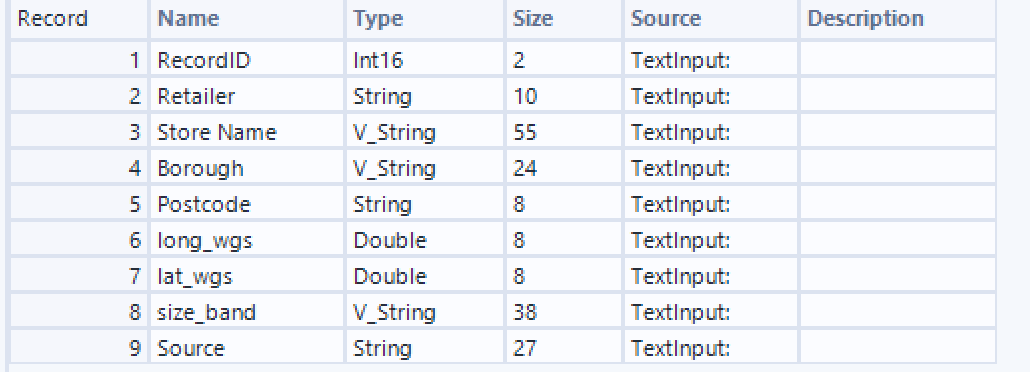The height and width of the screenshot is (372, 1030).
Task: Click the Int16 type cell
Action: coord(425,60)
